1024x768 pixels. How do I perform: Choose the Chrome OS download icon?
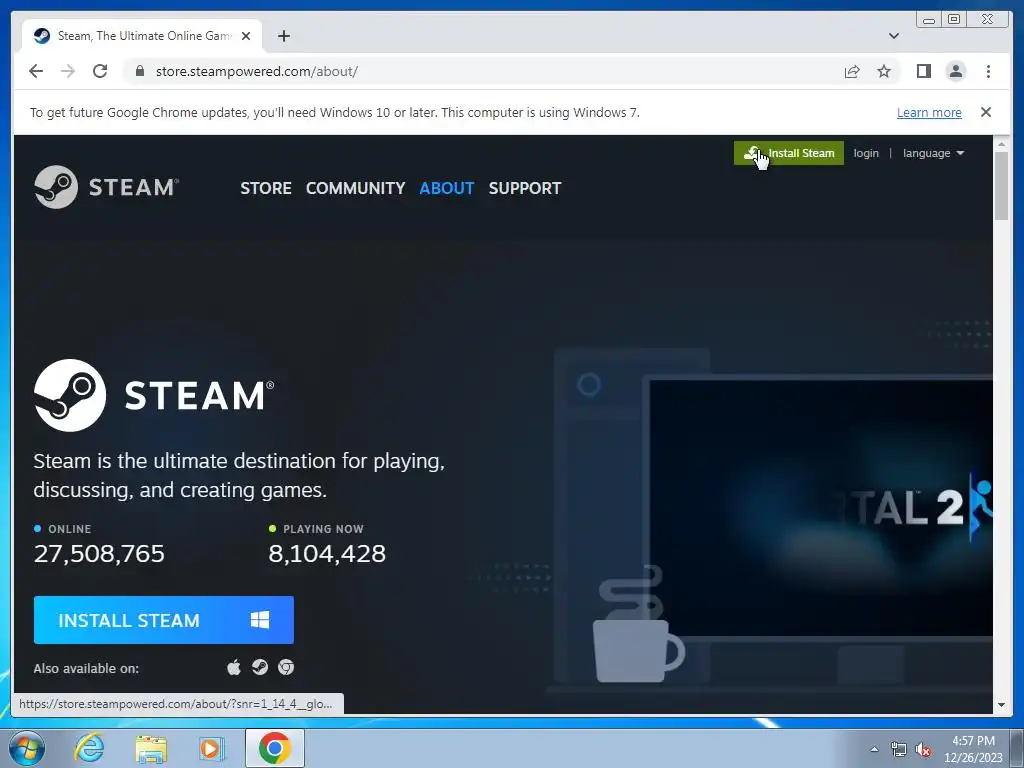tap(286, 667)
